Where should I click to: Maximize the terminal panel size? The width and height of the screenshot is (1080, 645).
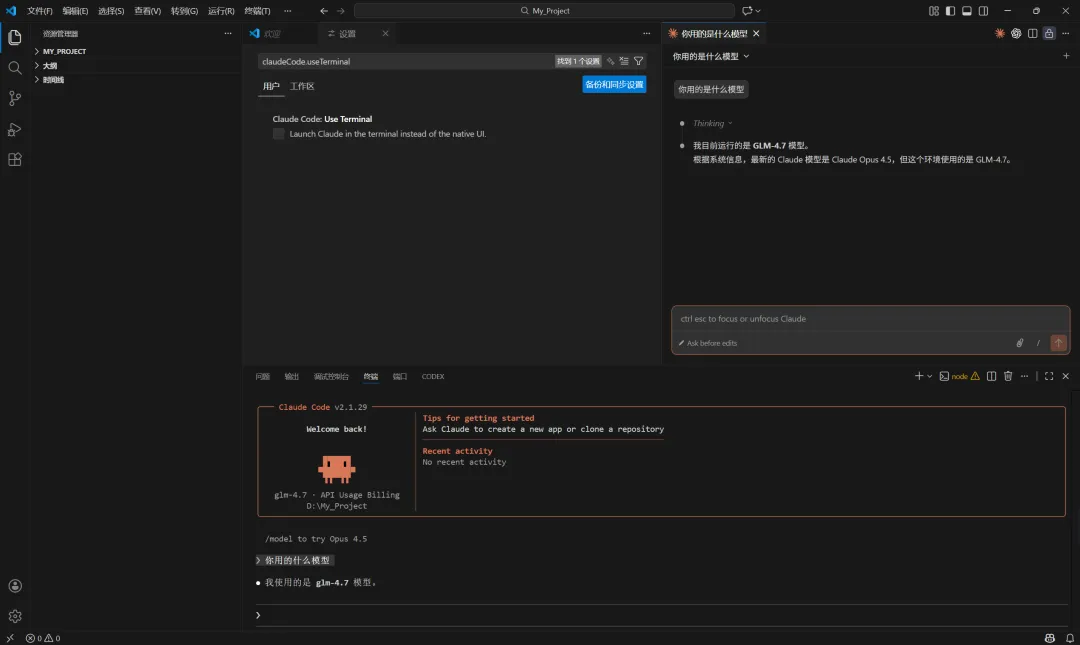pyautogui.click(x=1049, y=376)
